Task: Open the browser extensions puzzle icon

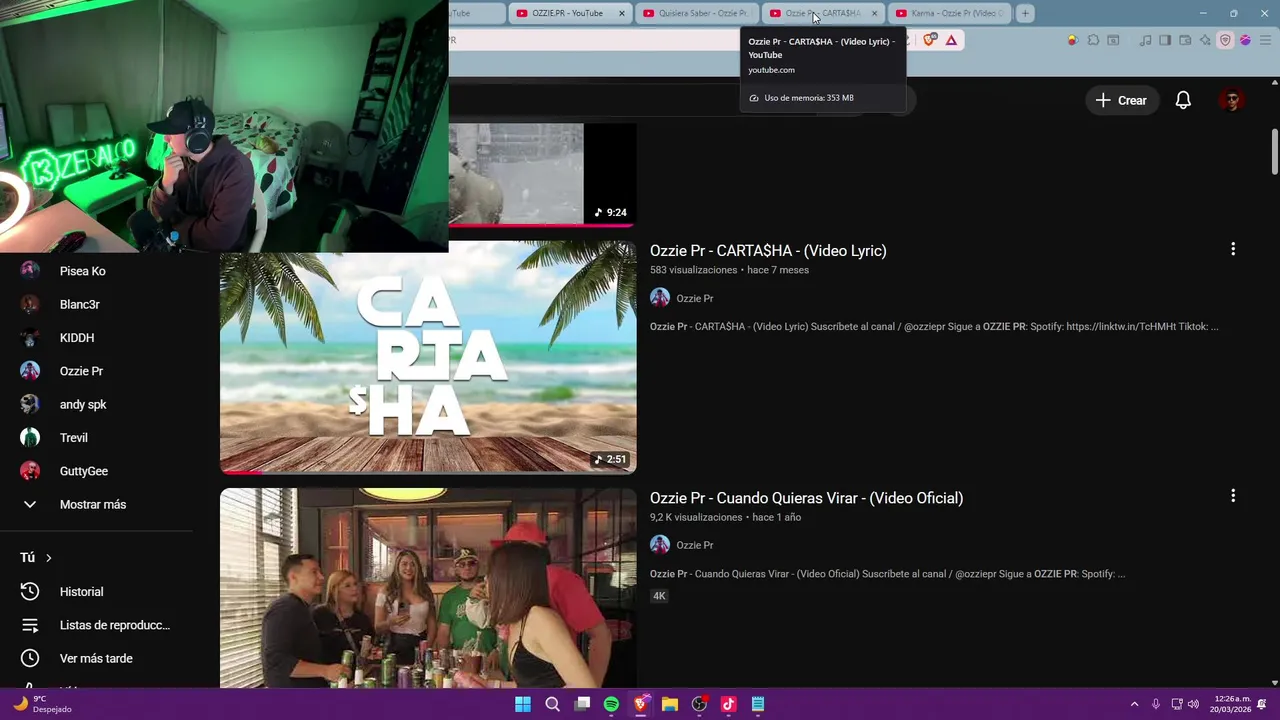Action: (1093, 40)
